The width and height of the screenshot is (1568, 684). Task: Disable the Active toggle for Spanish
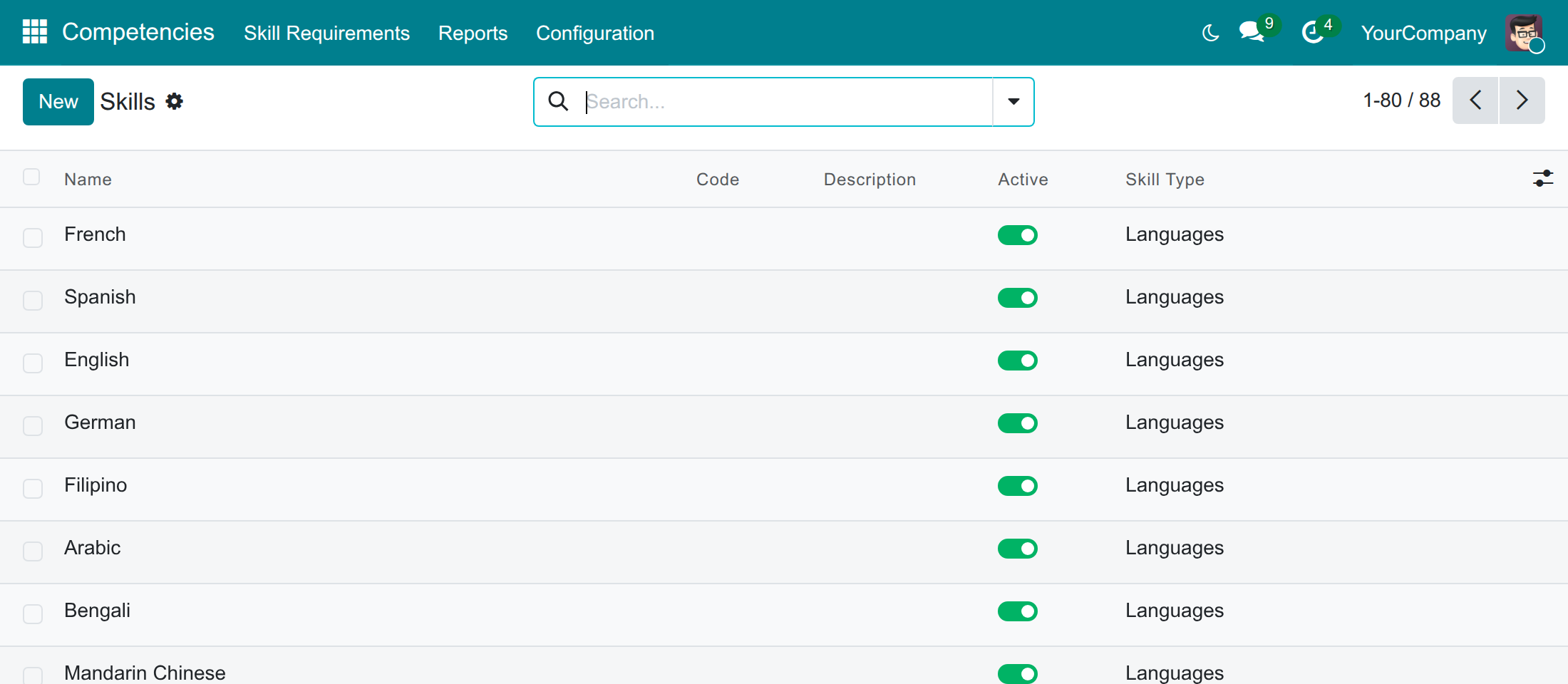coord(1018,298)
